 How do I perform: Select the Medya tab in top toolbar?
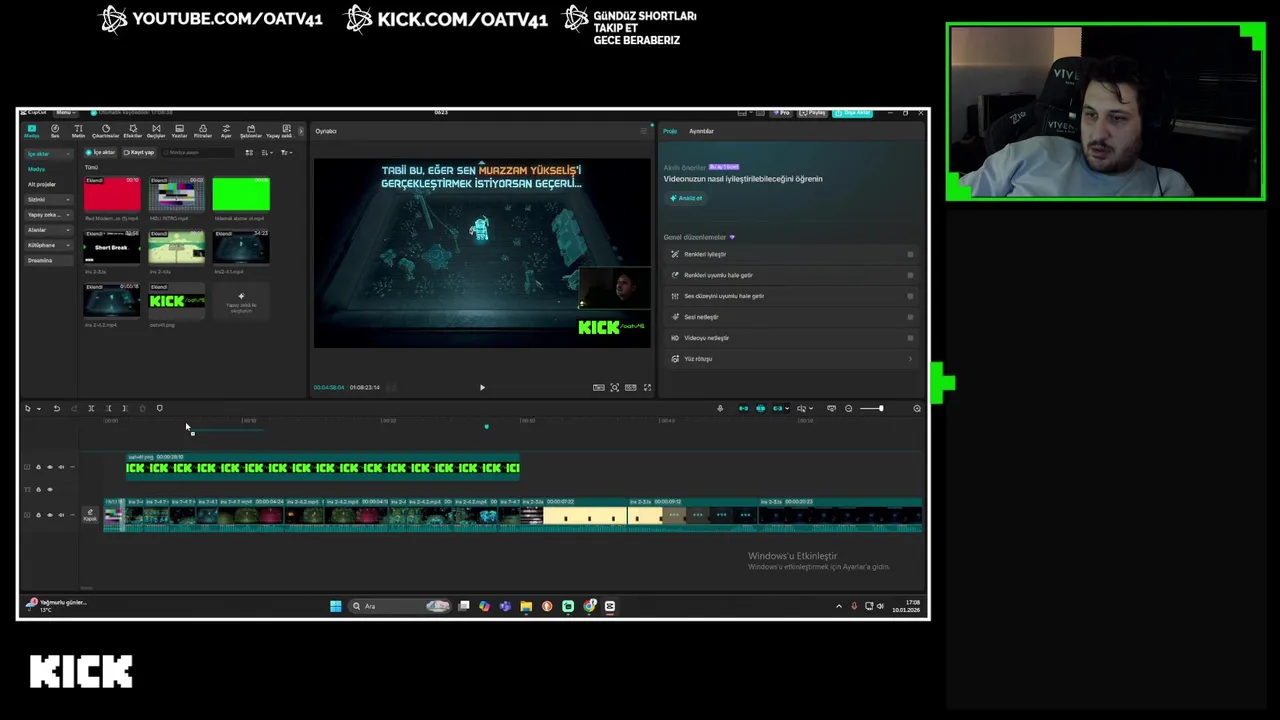pyautogui.click(x=32, y=131)
